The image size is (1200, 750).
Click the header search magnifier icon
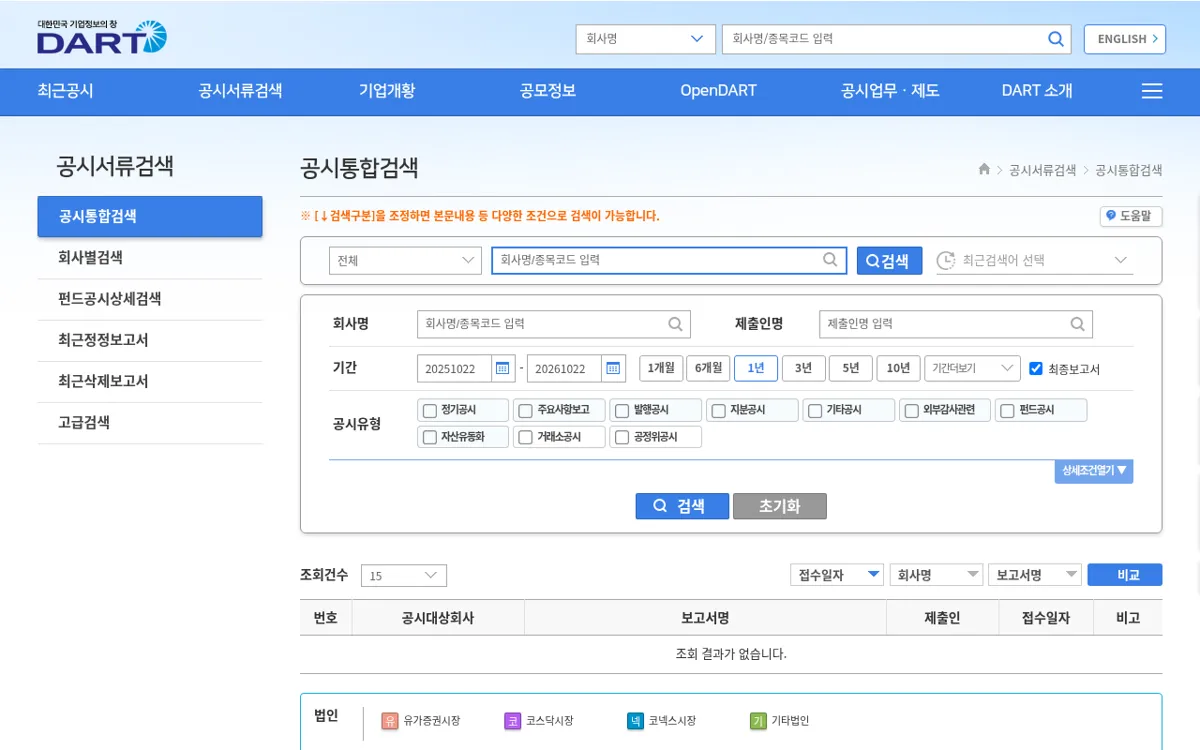[x=1056, y=39]
